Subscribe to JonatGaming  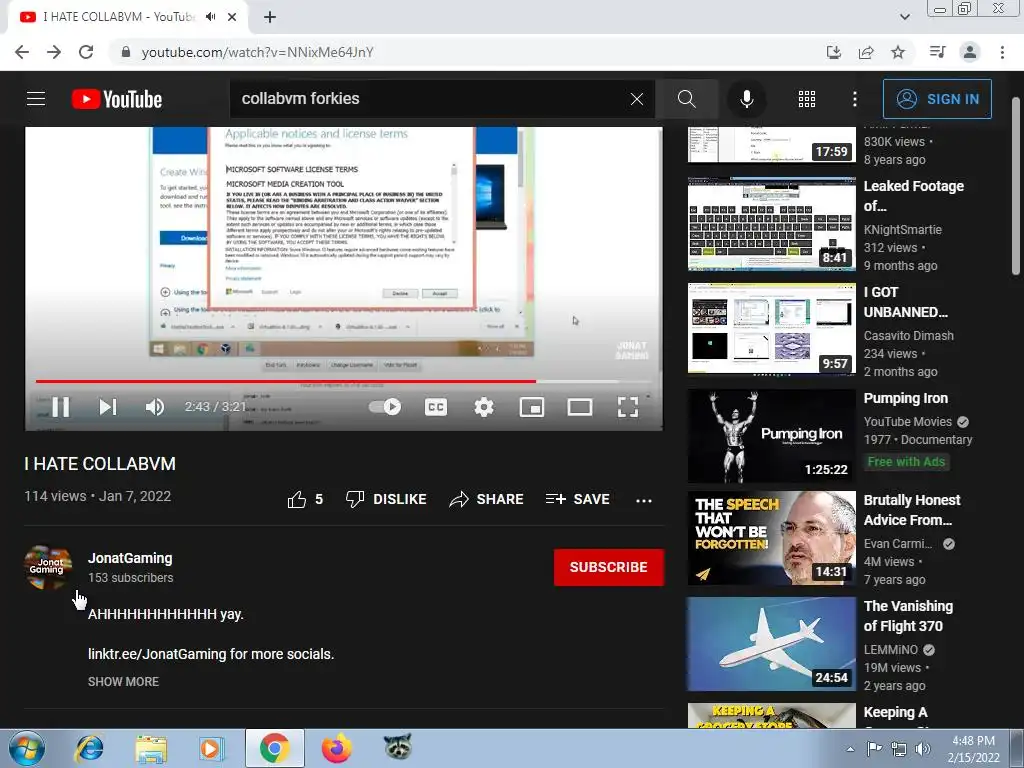pyautogui.click(x=609, y=567)
